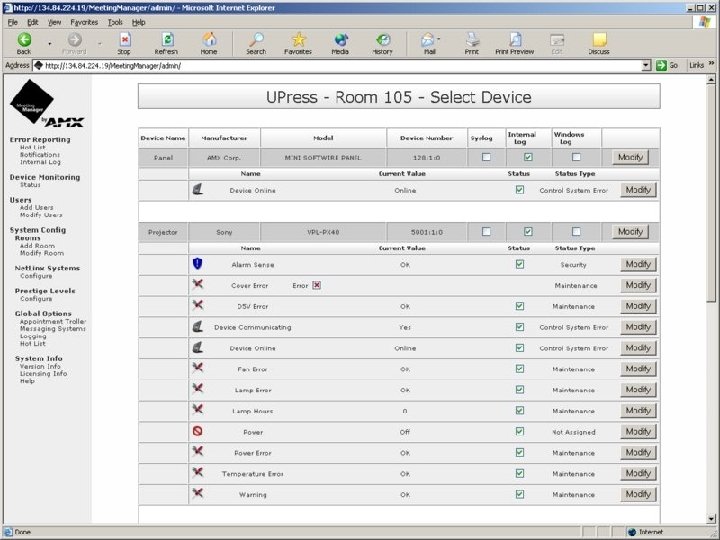Click Modify button for Projector device

point(630,231)
